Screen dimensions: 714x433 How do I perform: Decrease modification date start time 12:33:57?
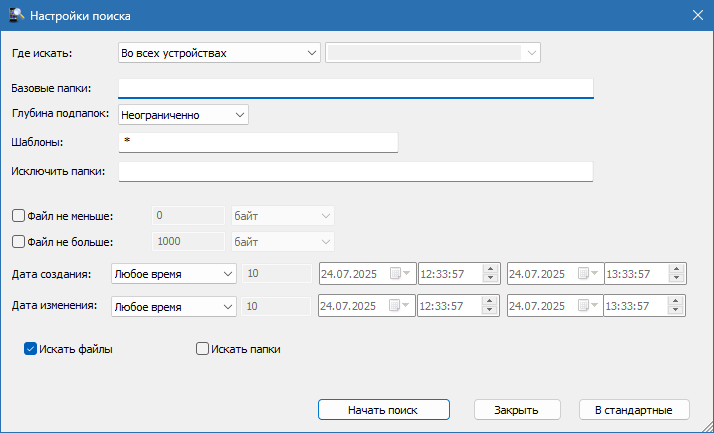pyautogui.click(x=490, y=310)
